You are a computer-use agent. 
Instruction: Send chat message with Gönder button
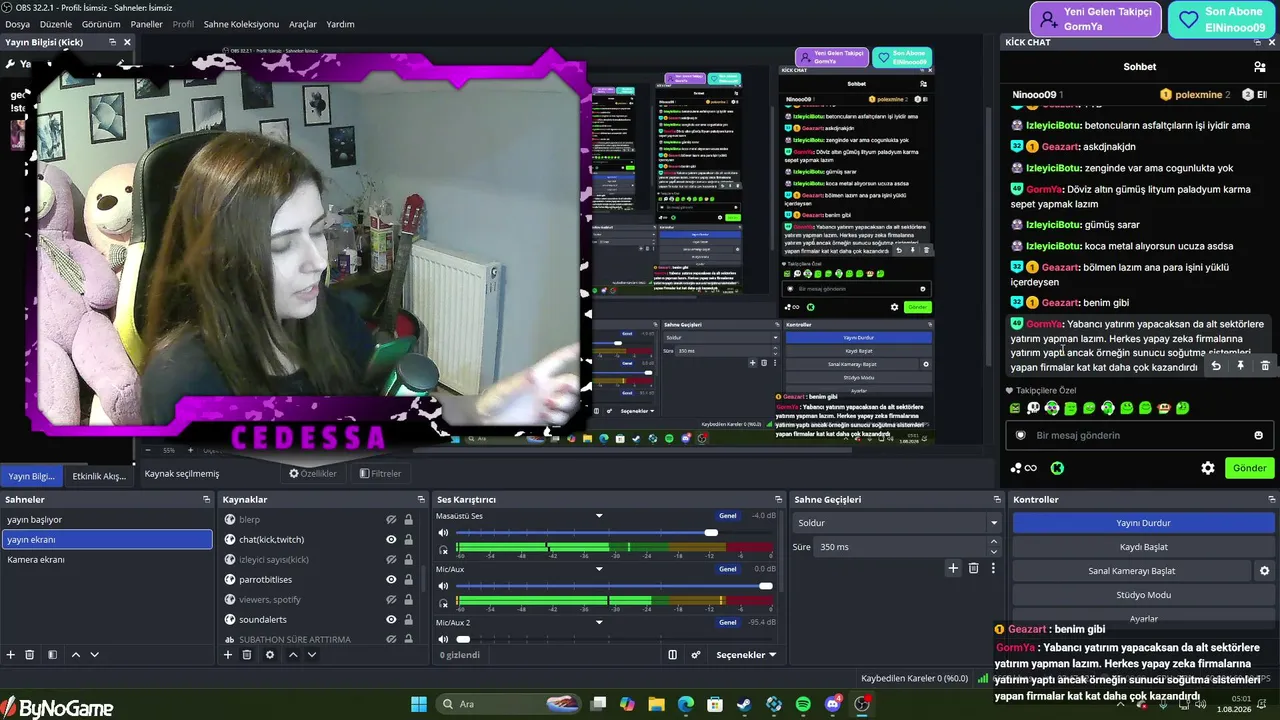1249,468
